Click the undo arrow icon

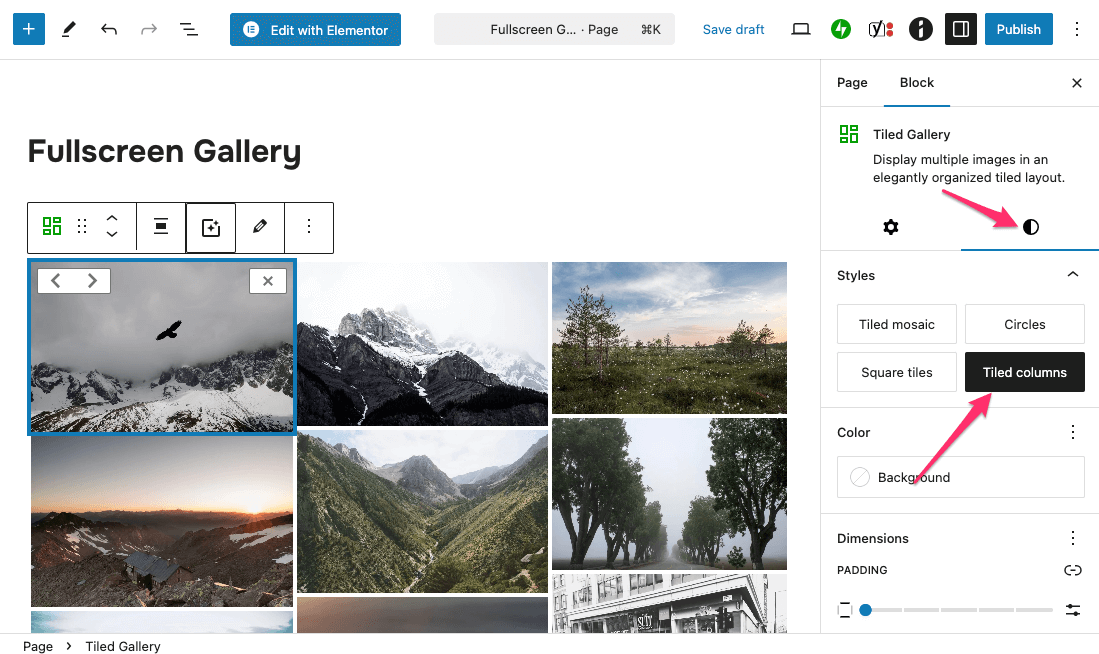[x=109, y=29]
